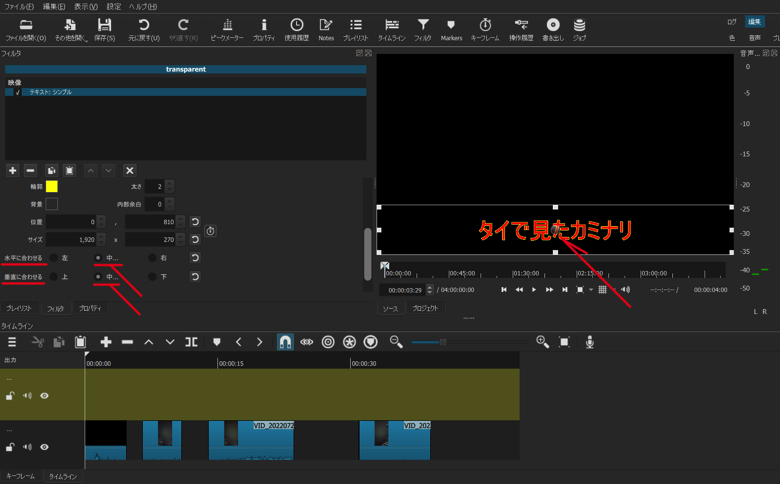The image size is (780, 484).
Task: Mute the bottom track speaker icon
Action: pos(27,447)
